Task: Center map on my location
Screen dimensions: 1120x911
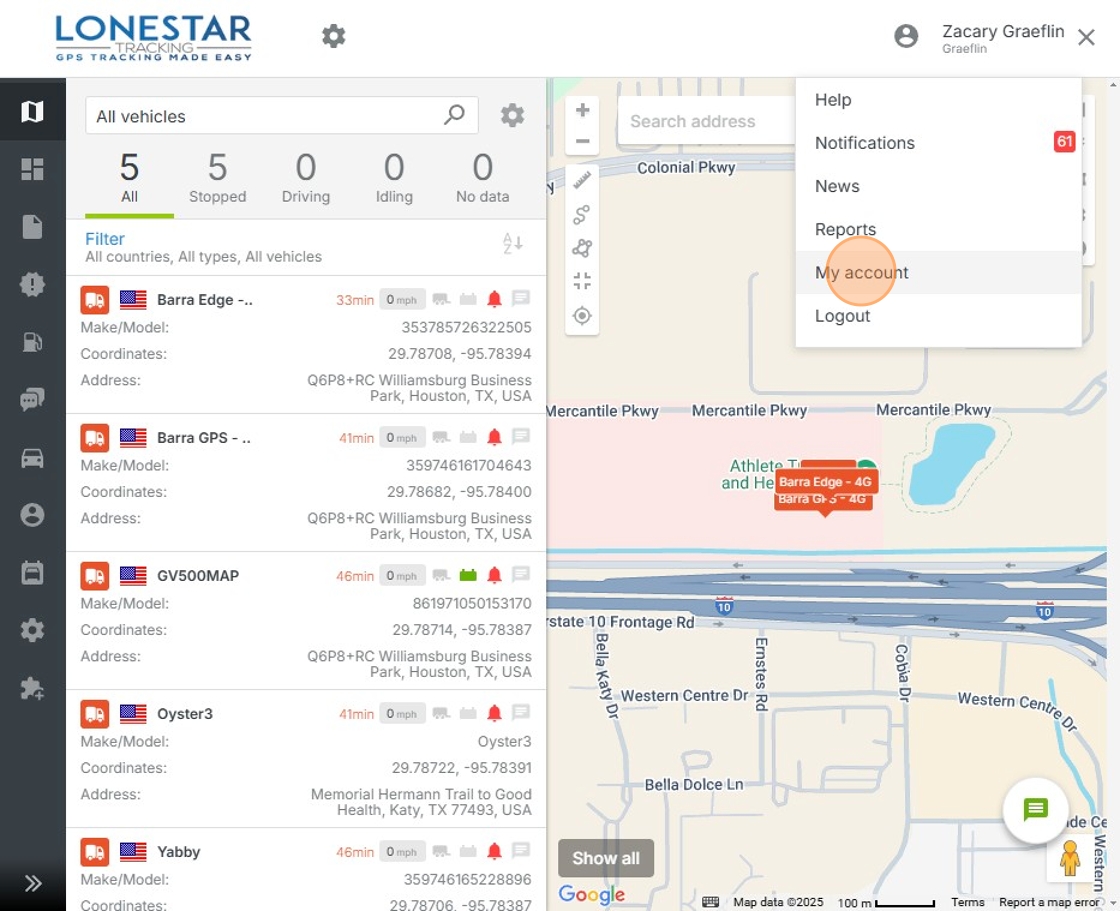Action: (582, 315)
